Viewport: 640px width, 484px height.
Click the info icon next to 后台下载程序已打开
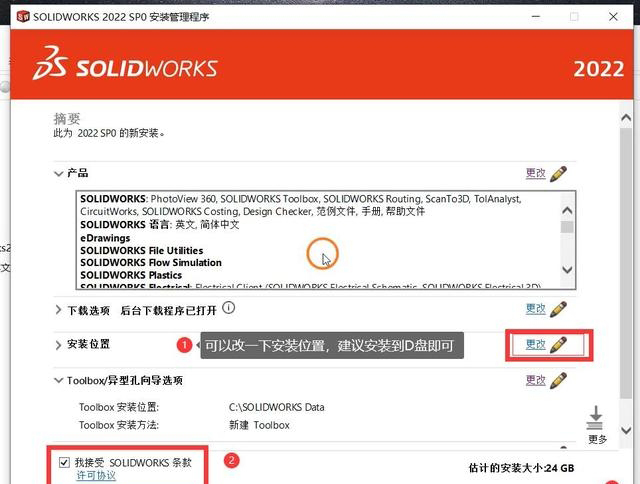[229, 308]
